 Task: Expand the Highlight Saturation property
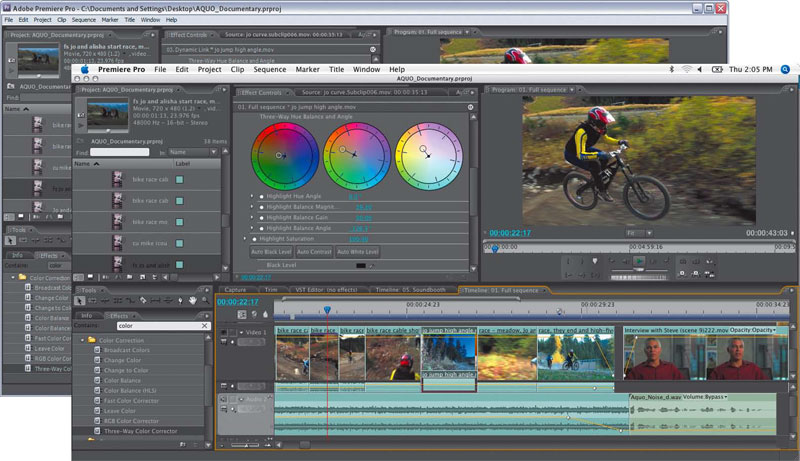(245, 239)
